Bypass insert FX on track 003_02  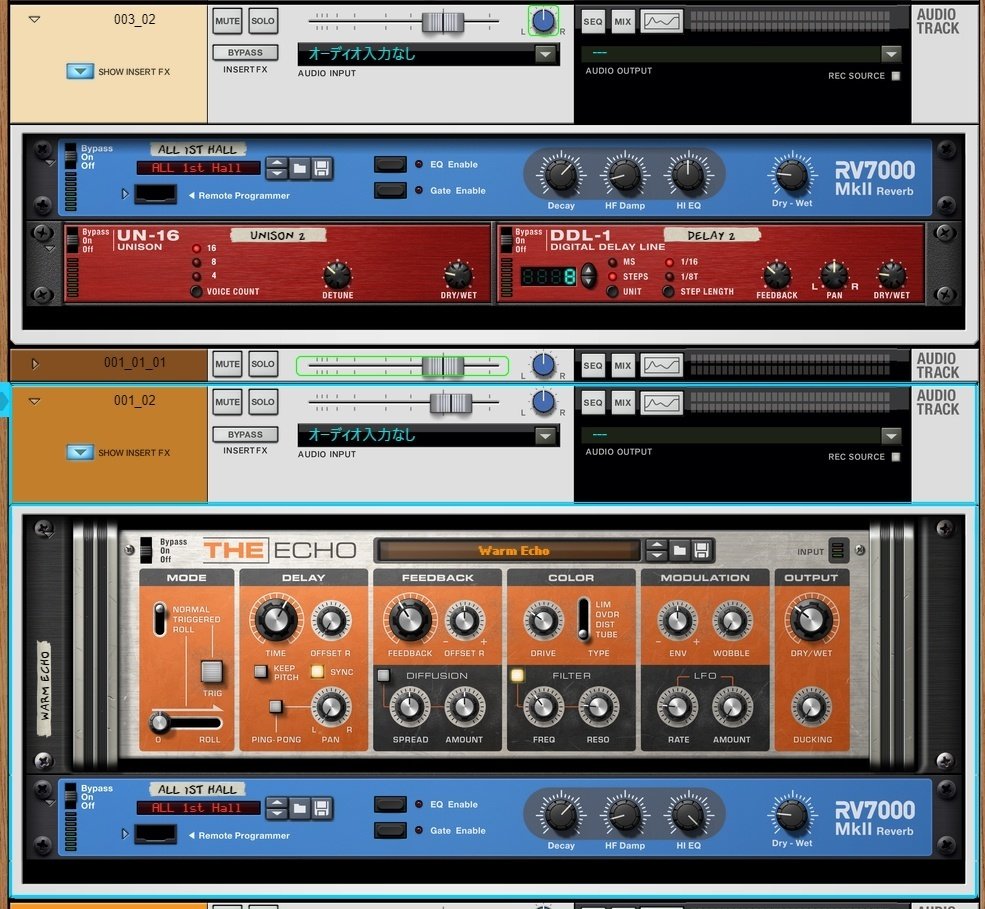point(245,53)
